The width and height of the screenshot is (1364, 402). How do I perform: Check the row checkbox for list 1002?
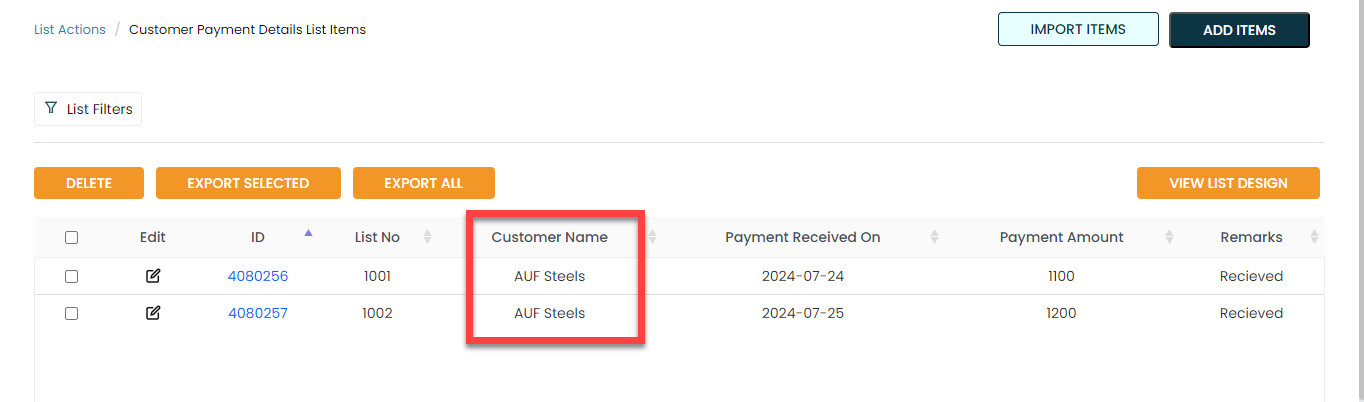click(x=71, y=313)
